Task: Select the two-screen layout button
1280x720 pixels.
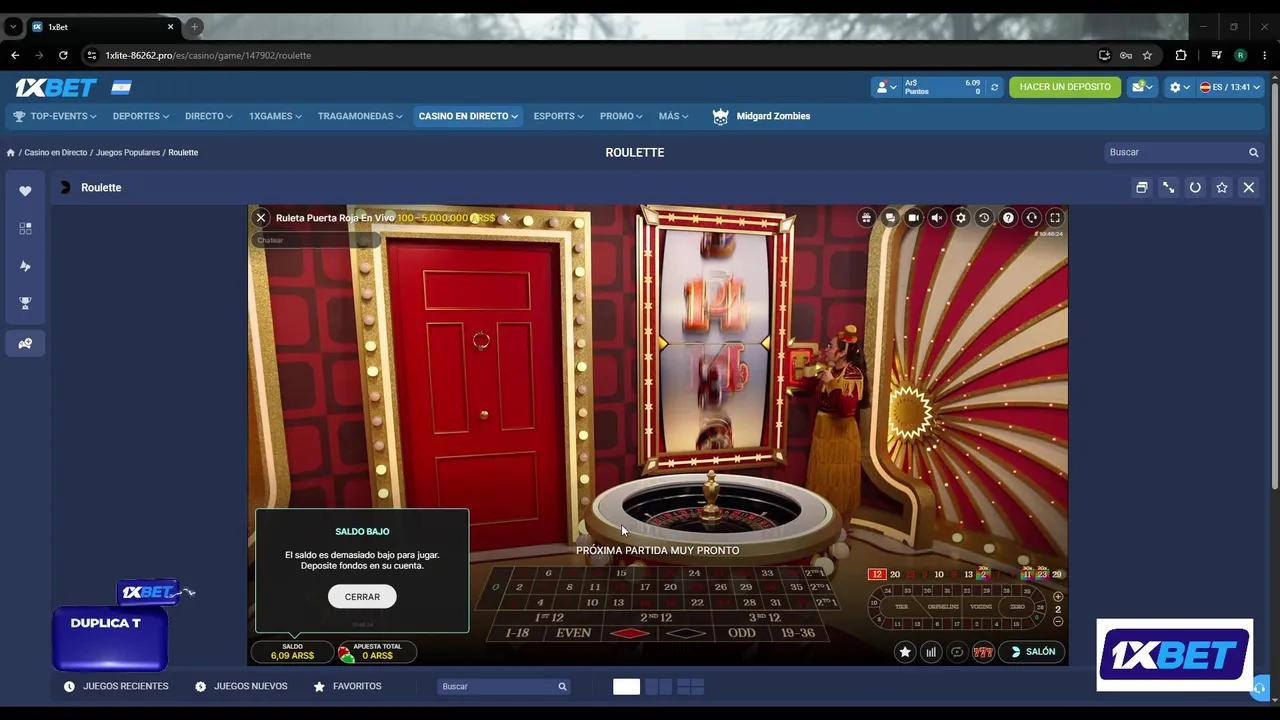Action: coord(659,687)
